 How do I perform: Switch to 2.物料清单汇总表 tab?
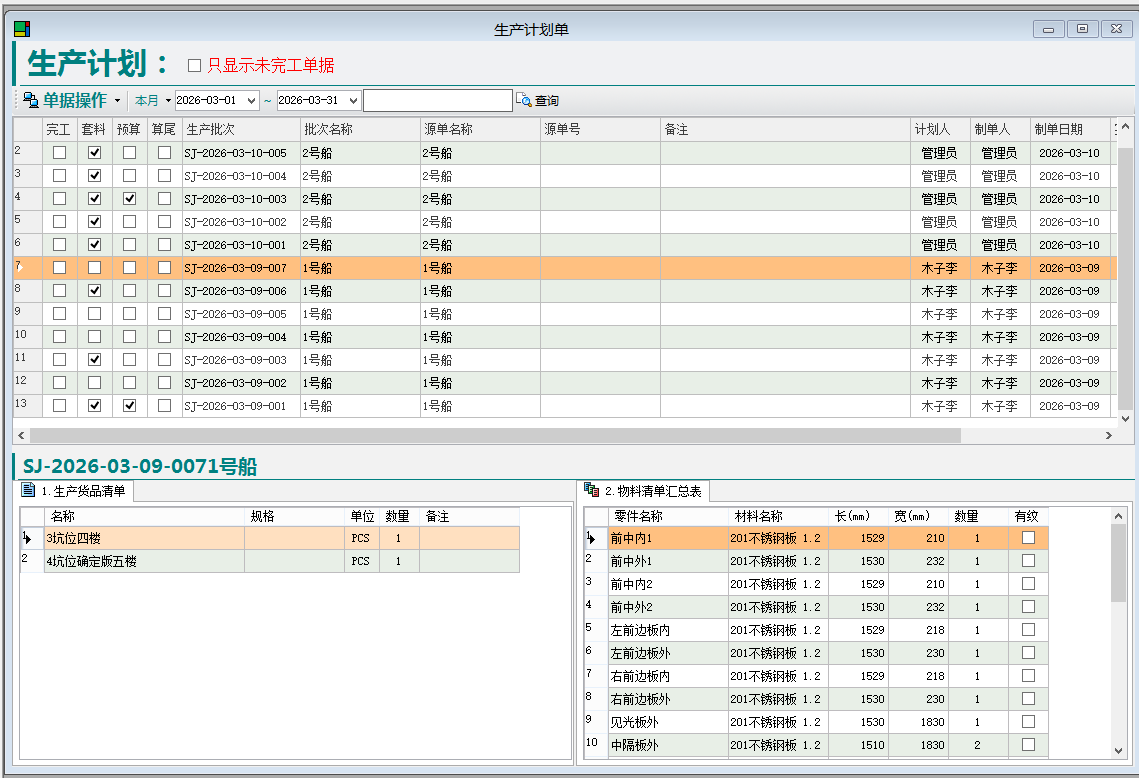tap(645, 491)
